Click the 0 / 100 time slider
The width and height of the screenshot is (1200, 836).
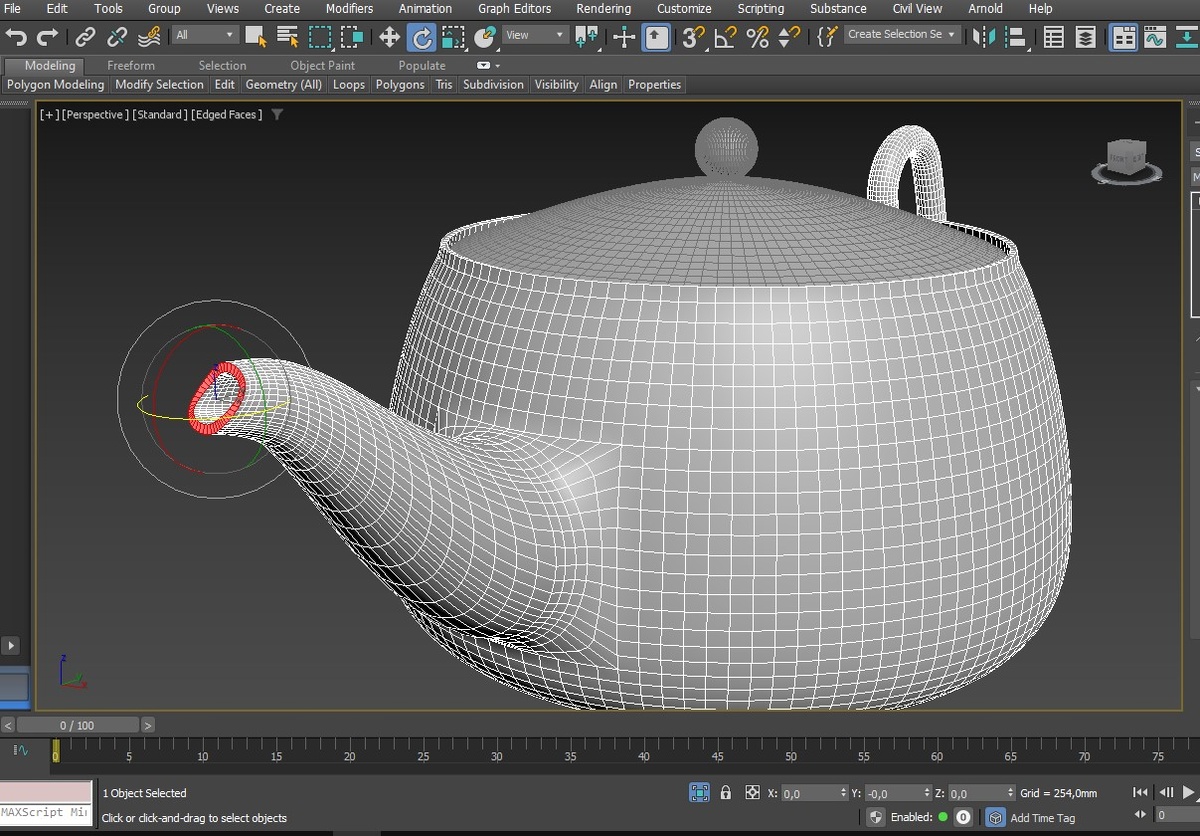click(x=77, y=725)
